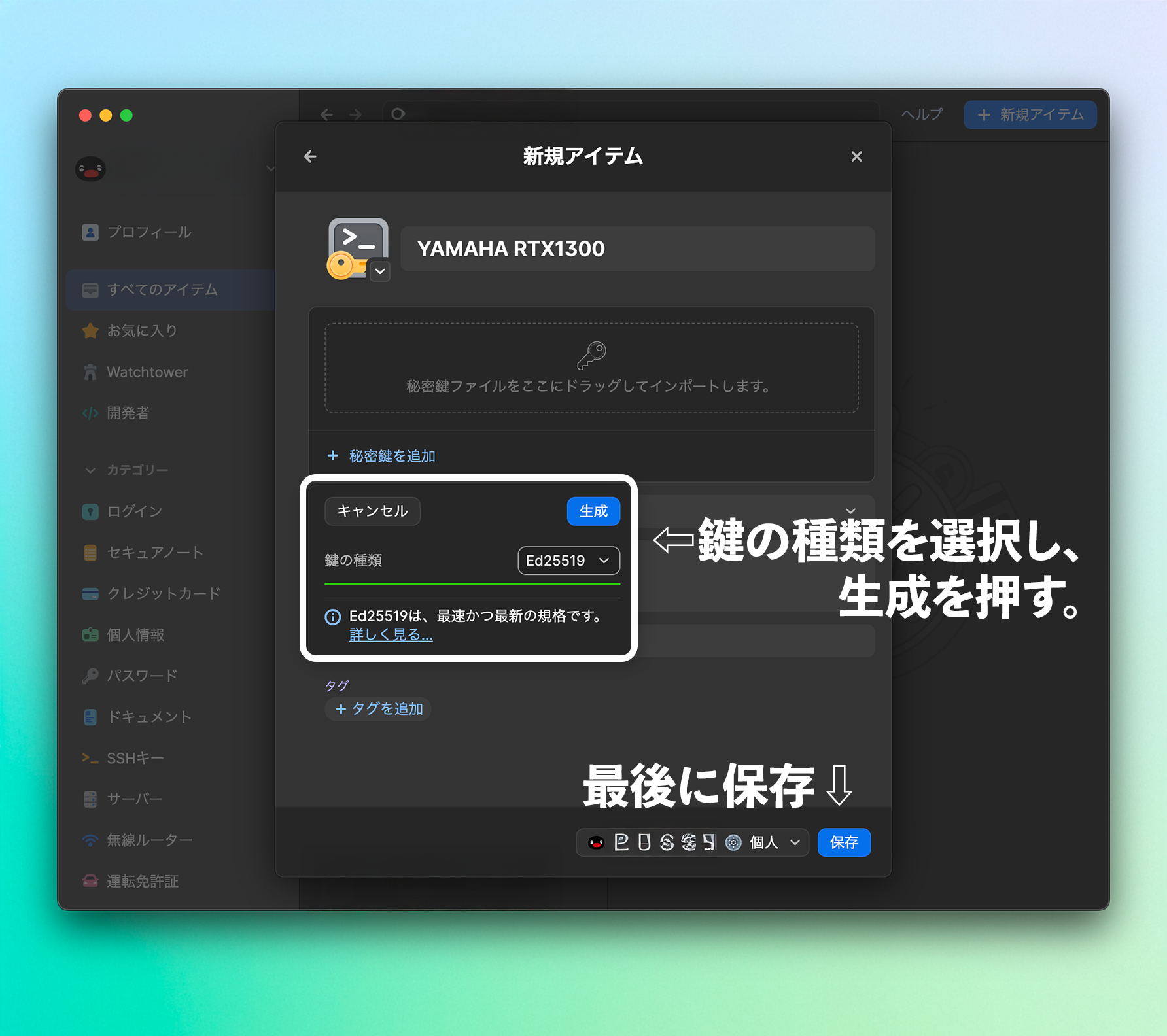Collapse the カテゴリー section
Screen dimensions: 1167x1036
pyautogui.click(x=90, y=470)
